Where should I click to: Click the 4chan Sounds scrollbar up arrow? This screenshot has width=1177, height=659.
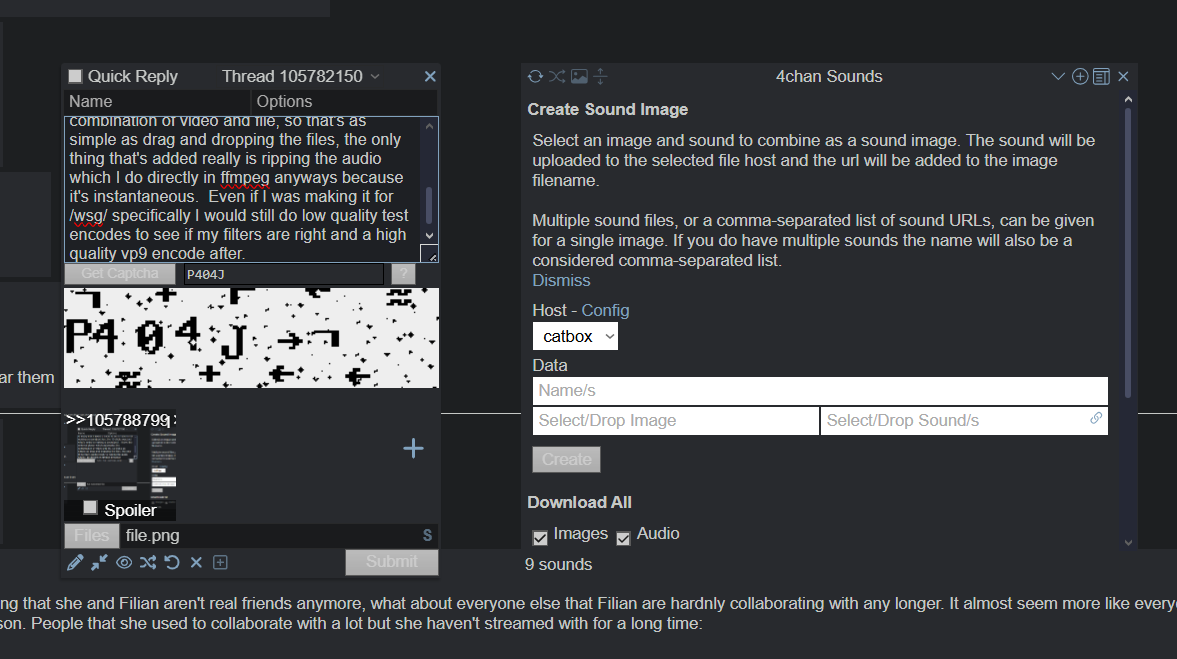point(1127,99)
